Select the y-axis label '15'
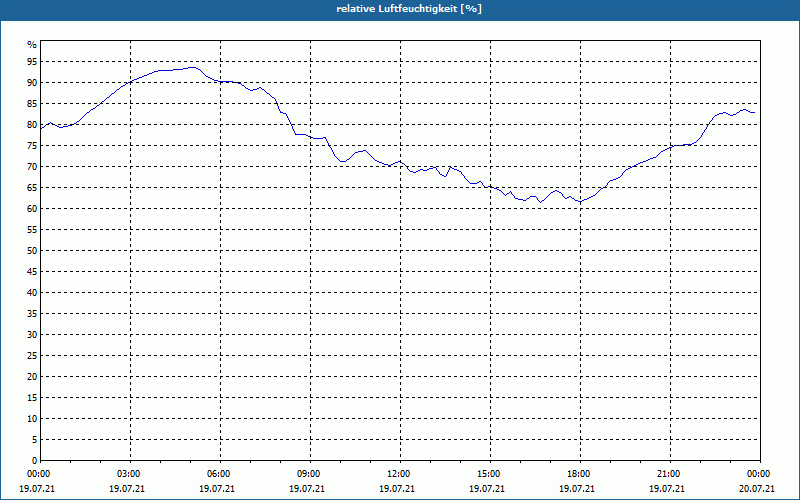Viewport: 800px width, 500px height. click(x=32, y=398)
